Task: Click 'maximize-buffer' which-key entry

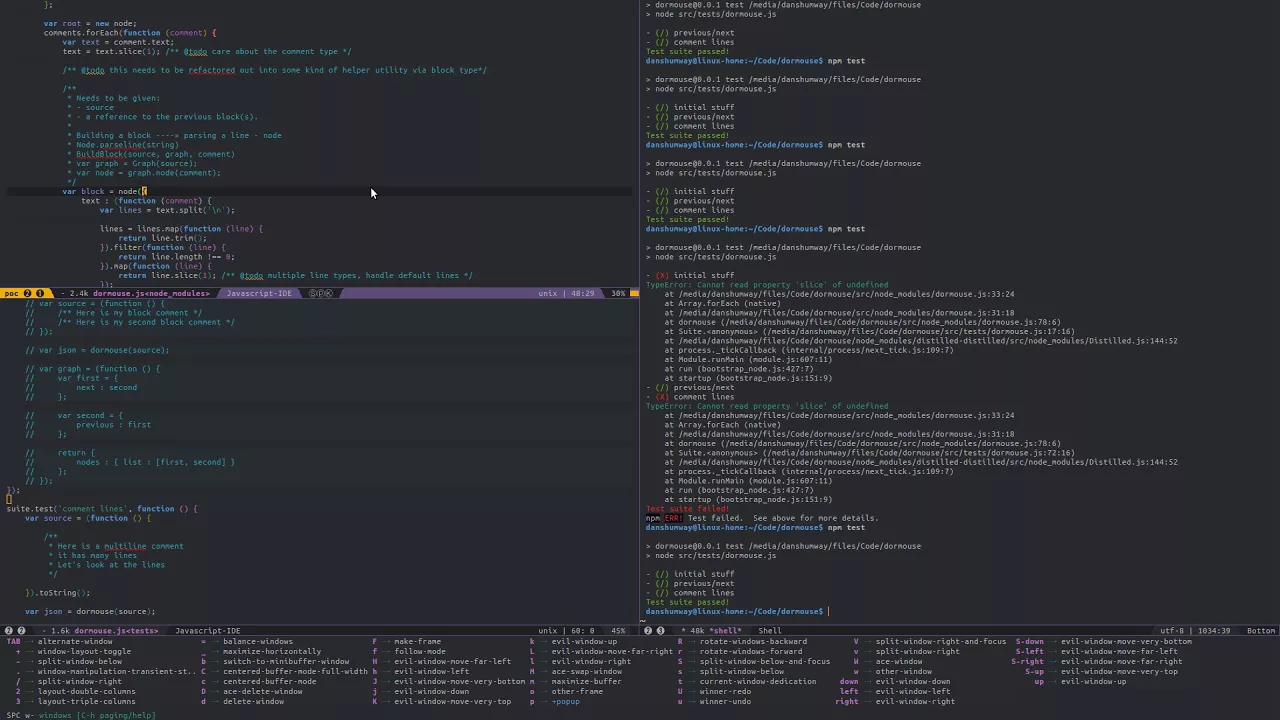Action: coord(586,681)
